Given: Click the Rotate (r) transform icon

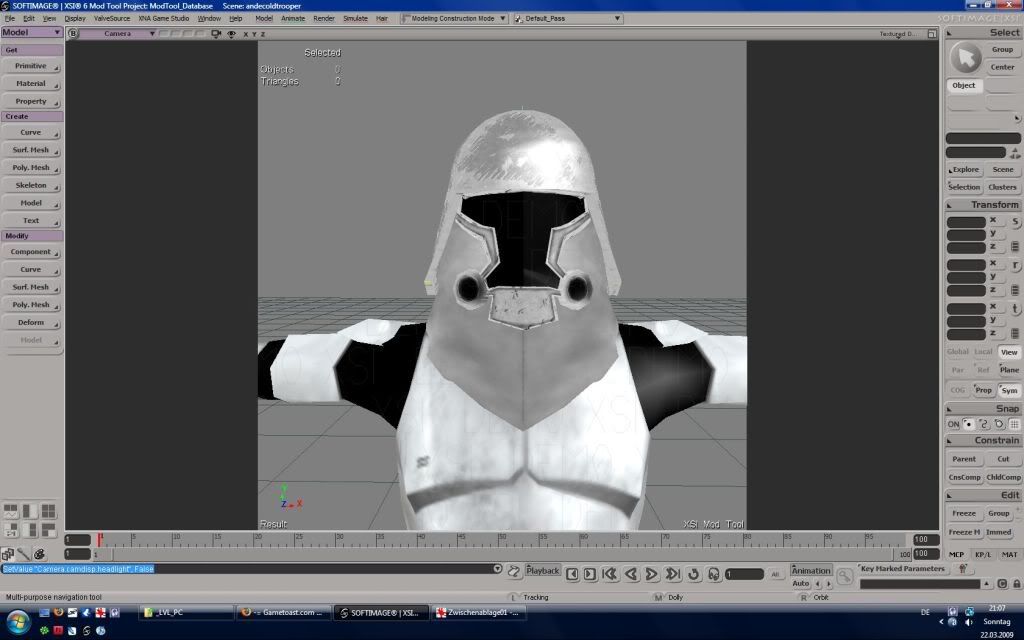Looking at the screenshot, I should [x=1015, y=265].
